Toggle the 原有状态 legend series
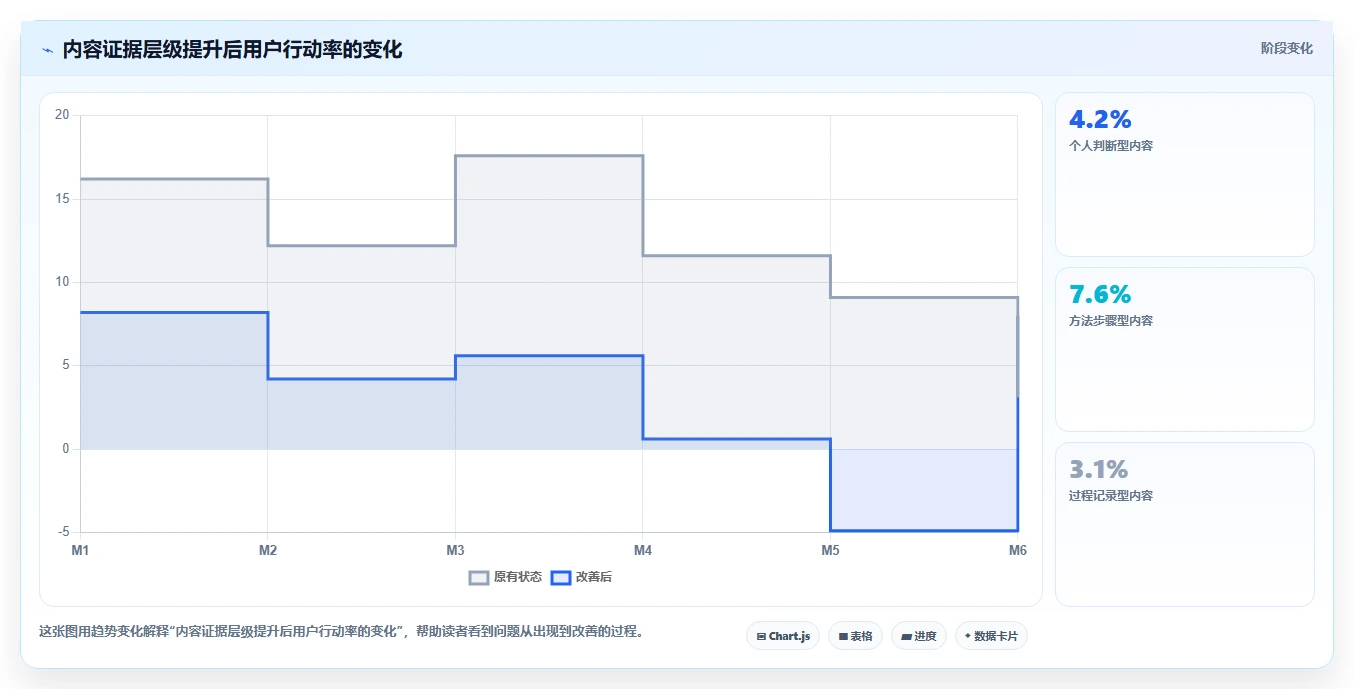Viewport: 1354px width, 689px height. point(506,577)
